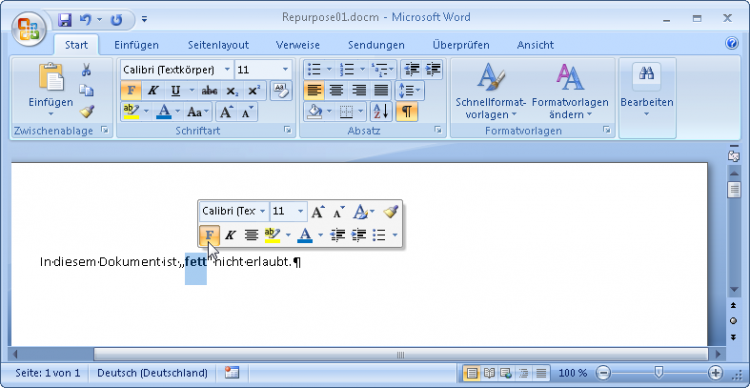Switch to full screen reading view
The height and width of the screenshot is (388, 750).
click(489, 373)
